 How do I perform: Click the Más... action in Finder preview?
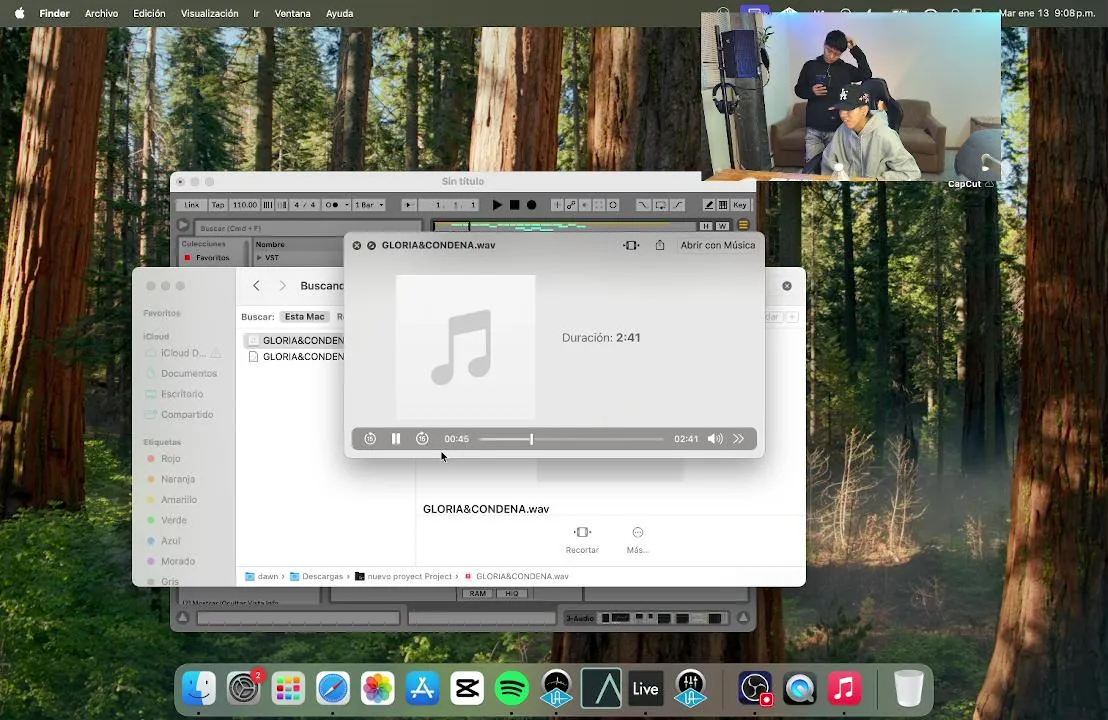click(637, 540)
